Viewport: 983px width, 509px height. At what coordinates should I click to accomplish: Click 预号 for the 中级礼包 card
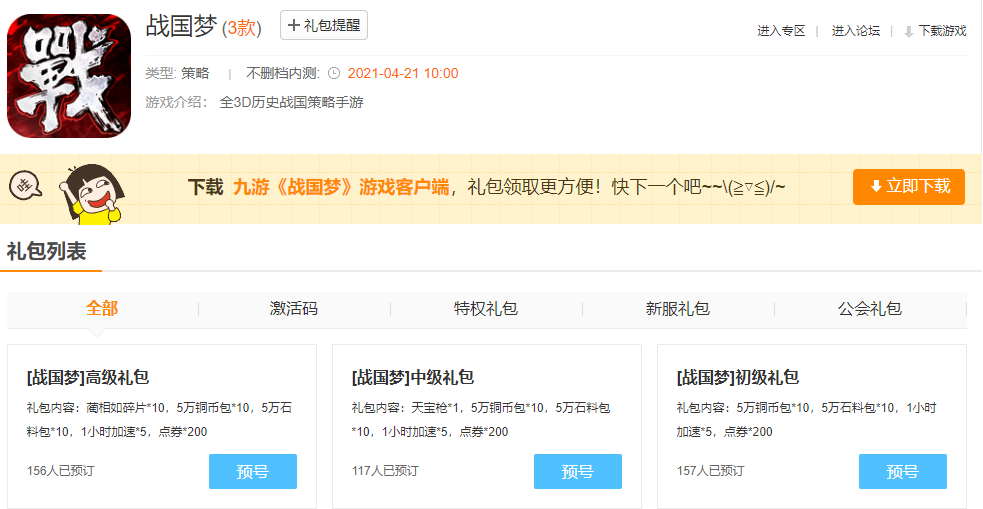(578, 471)
